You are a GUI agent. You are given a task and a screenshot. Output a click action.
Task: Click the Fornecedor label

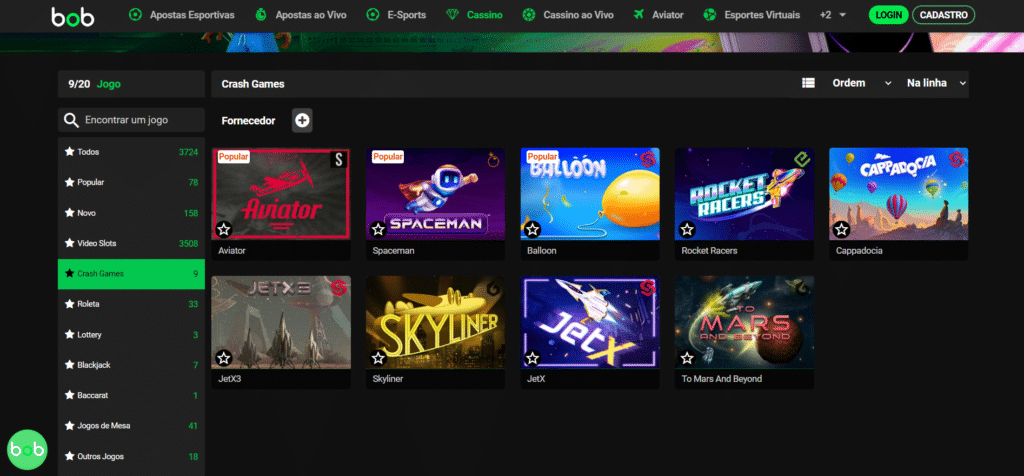pos(248,121)
